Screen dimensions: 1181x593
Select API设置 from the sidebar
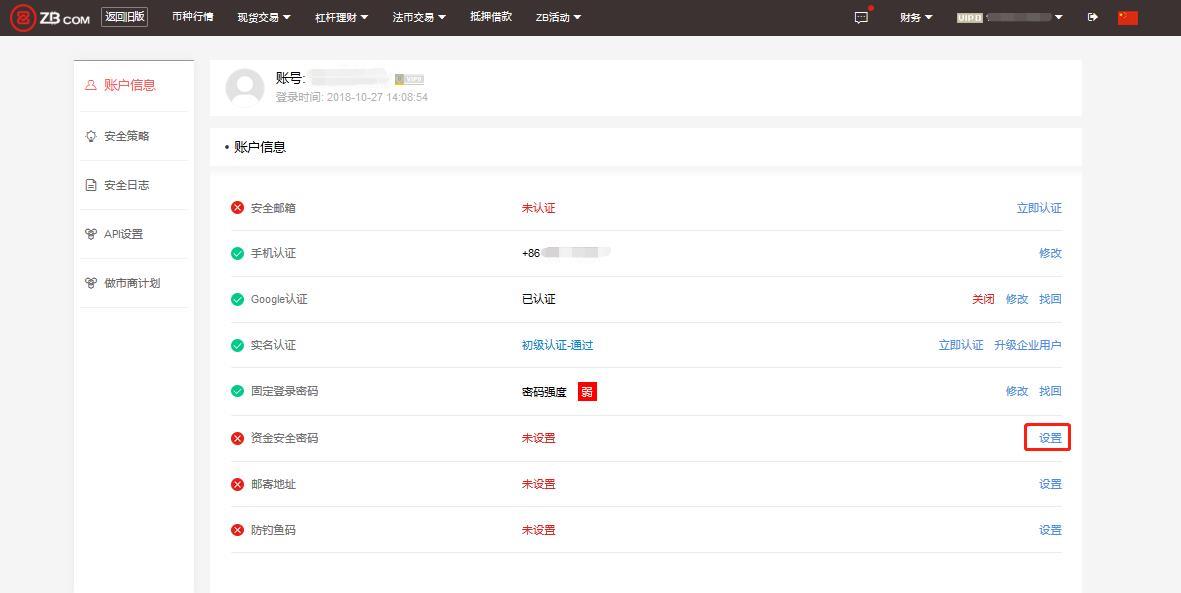(123, 234)
